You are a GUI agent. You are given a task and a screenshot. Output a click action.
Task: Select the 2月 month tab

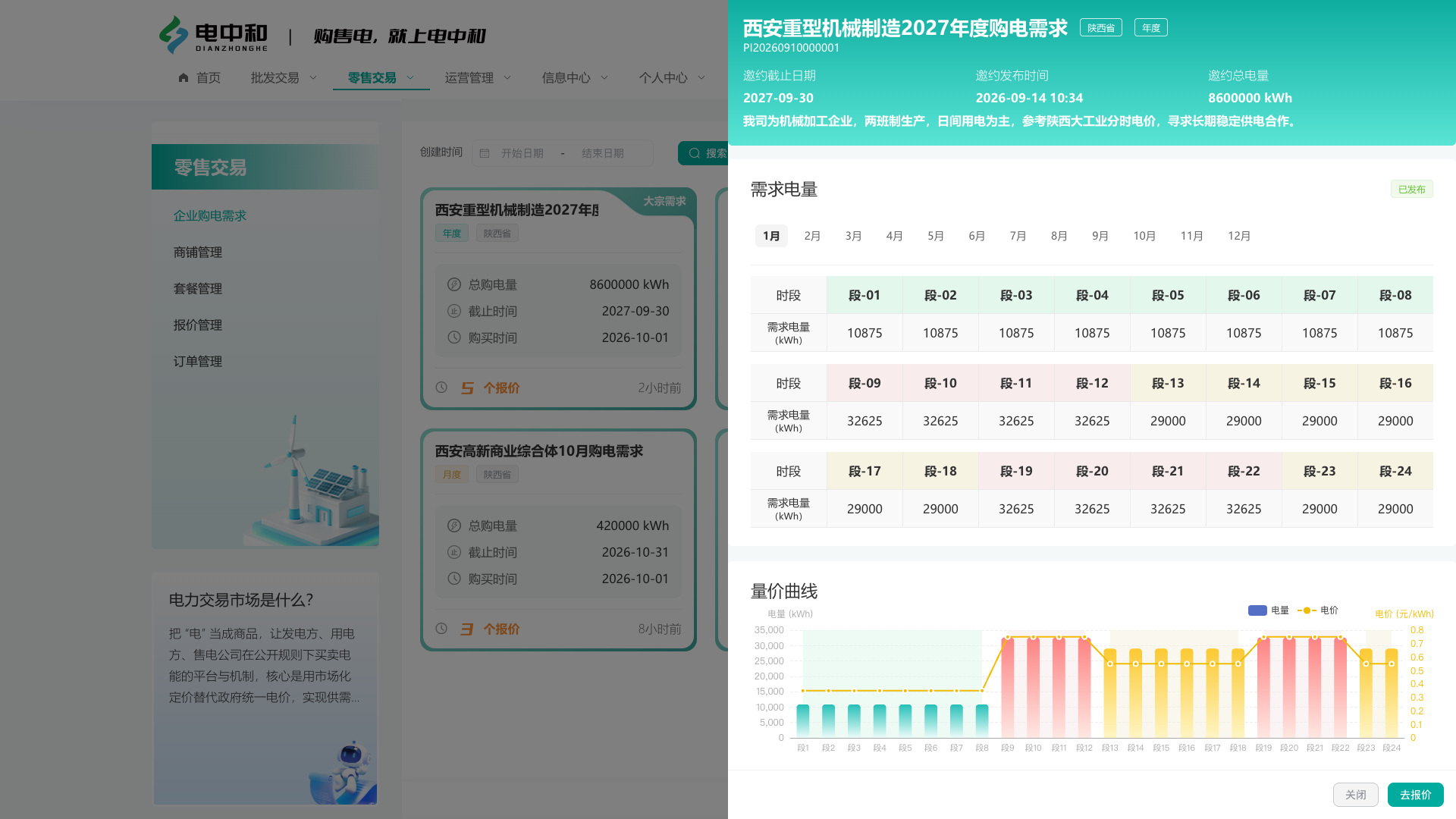(x=812, y=236)
